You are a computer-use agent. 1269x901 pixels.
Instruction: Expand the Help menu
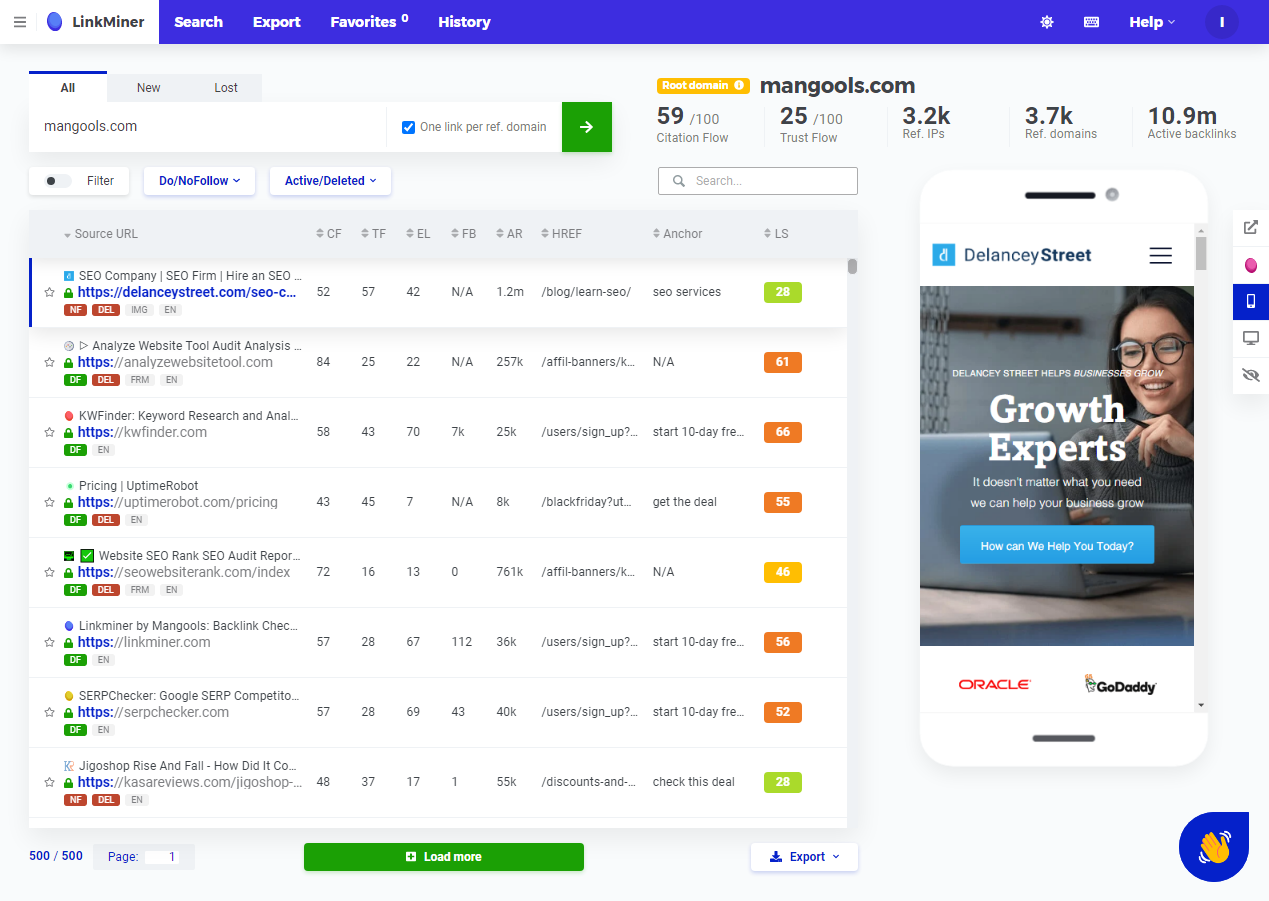[x=1152, y=22]
